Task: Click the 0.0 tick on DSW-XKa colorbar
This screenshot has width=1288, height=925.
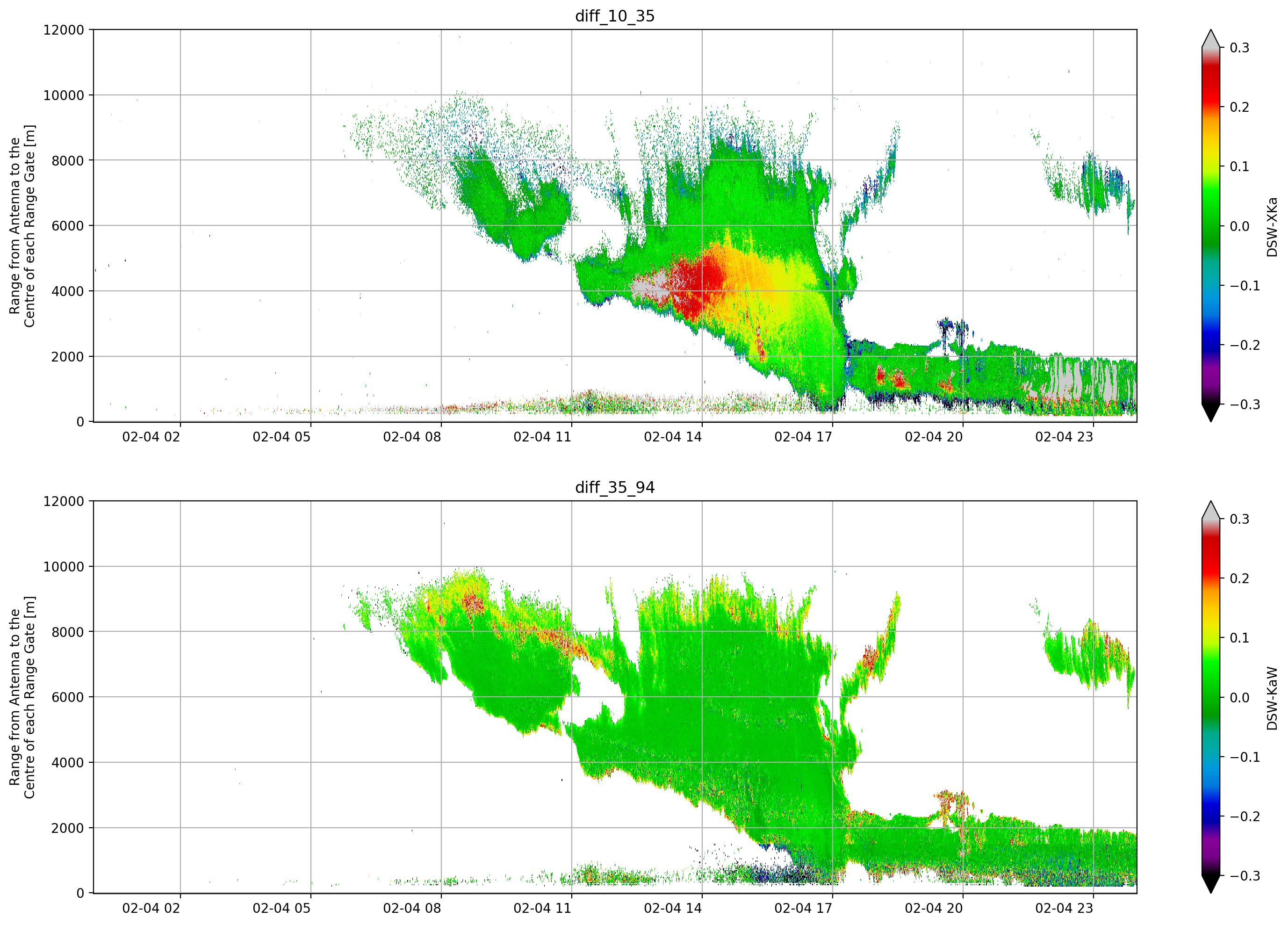Action: click(1240, 226)
